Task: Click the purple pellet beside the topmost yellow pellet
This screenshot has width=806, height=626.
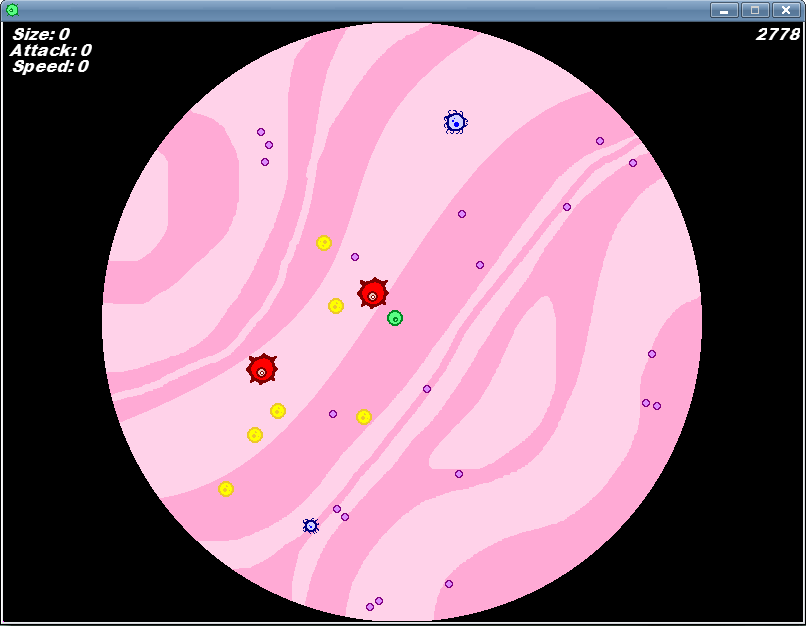Action: pos(355,257)
